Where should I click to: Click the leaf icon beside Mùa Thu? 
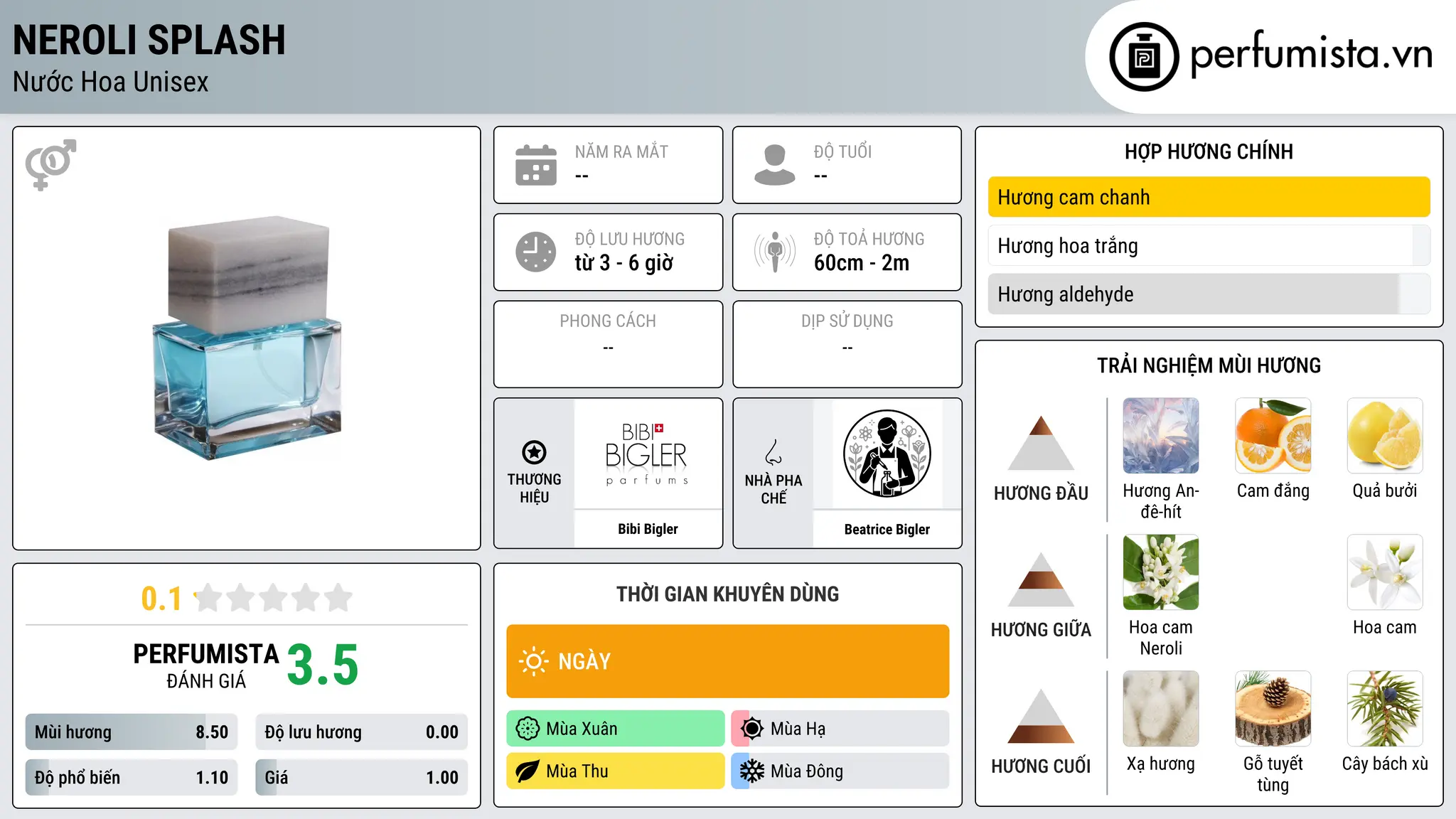click(x=528, y=771)
